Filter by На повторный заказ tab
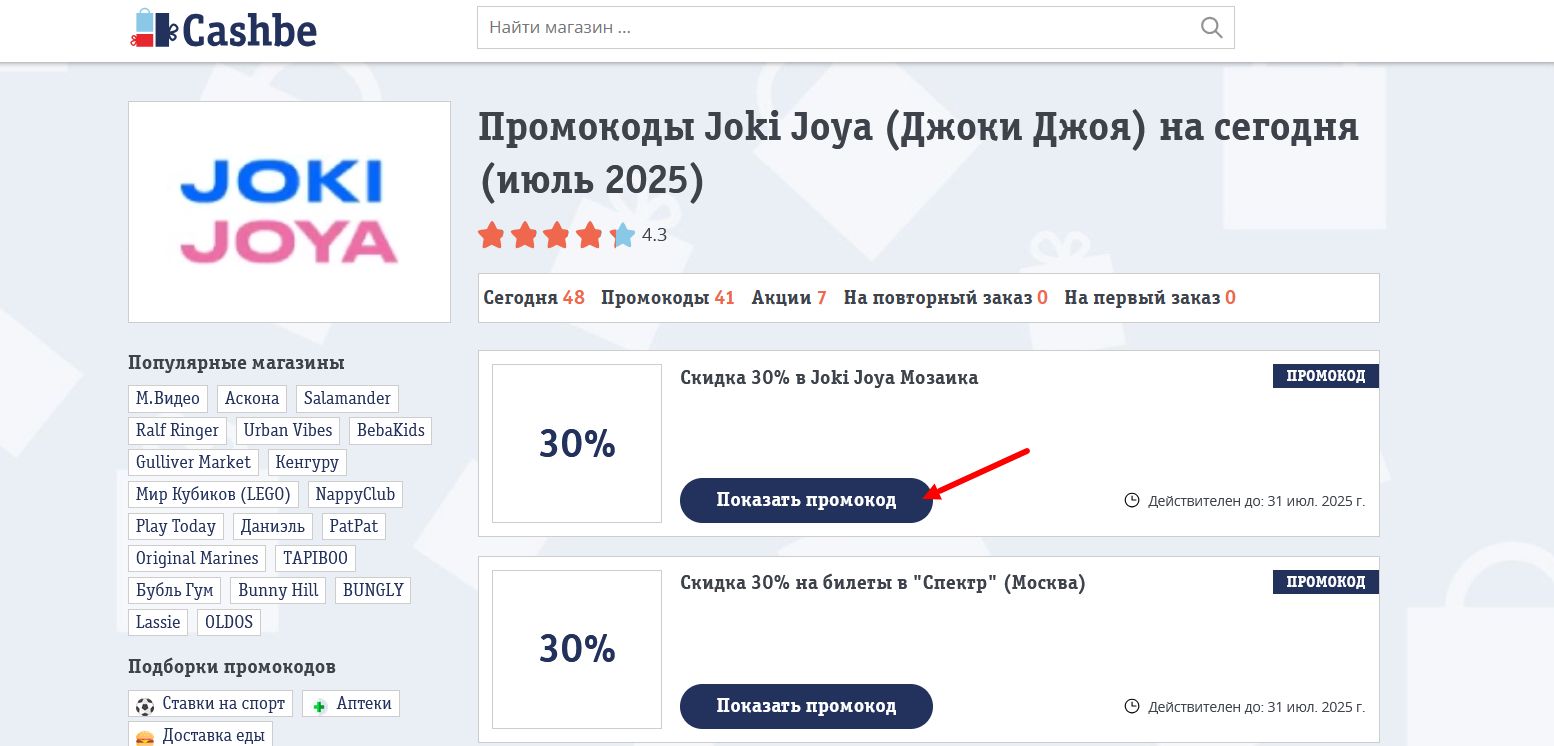 pyautogui.click(x=946, y=298)
